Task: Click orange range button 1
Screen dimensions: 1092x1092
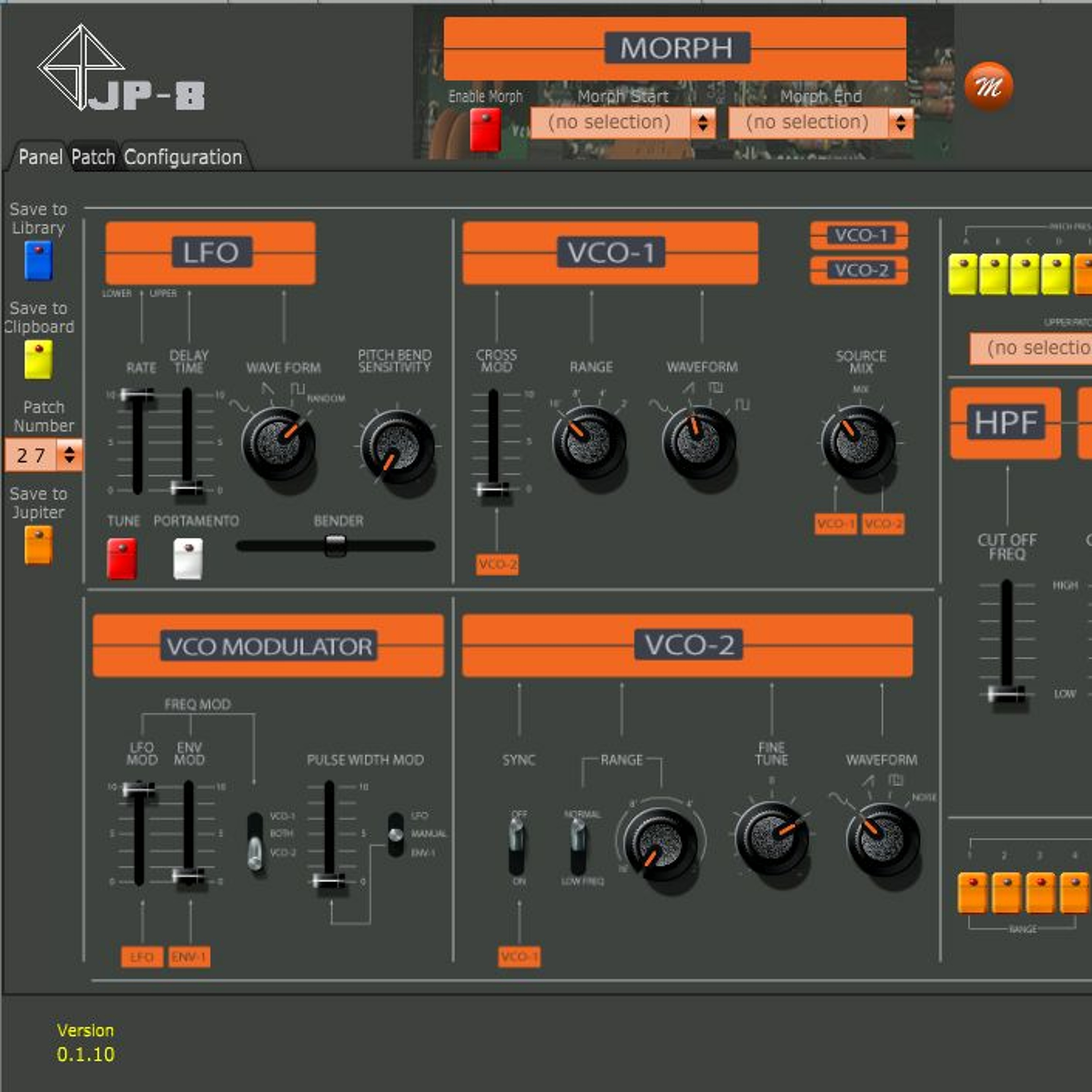Action: [973, 893]
